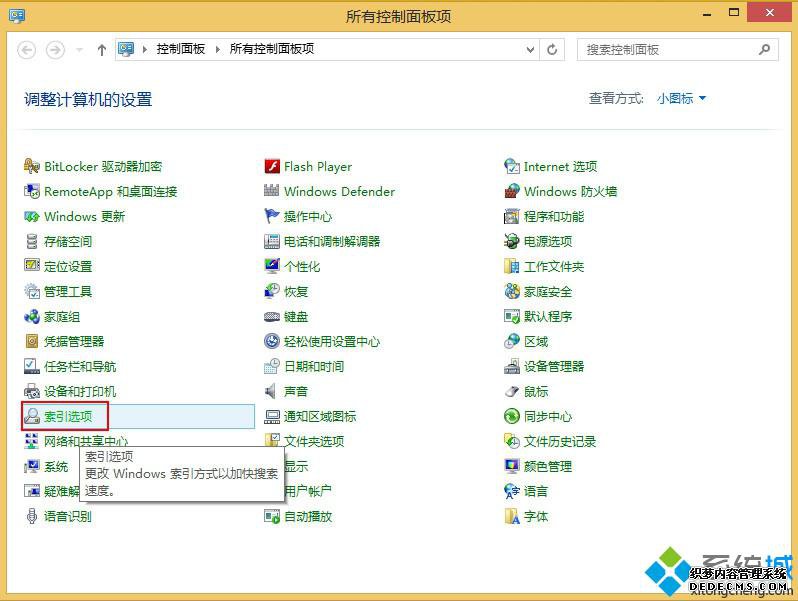The width and height of the screenshot is (798, 601).
Task: Open 设备和打印机 icon
Action: pos(32,391)
